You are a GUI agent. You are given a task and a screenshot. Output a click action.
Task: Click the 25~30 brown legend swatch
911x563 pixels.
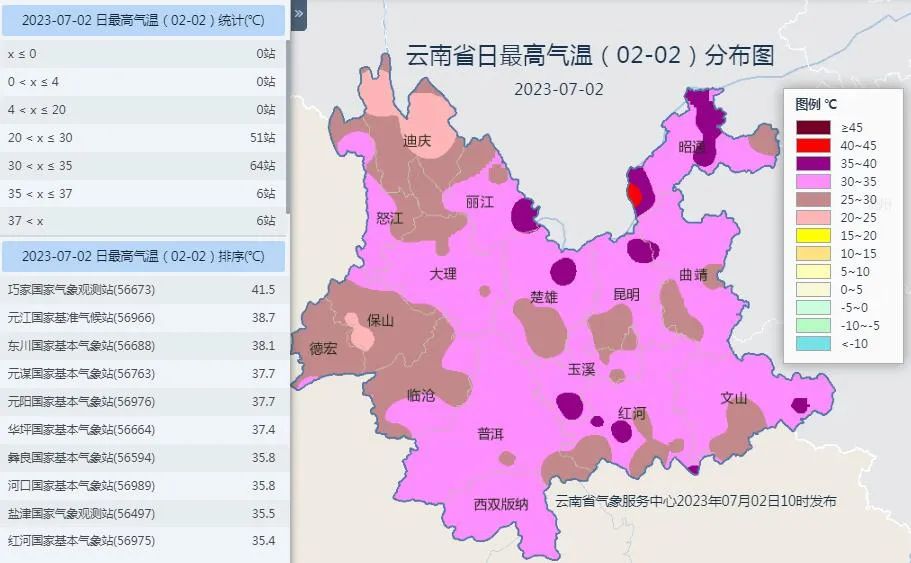(813, 200)
